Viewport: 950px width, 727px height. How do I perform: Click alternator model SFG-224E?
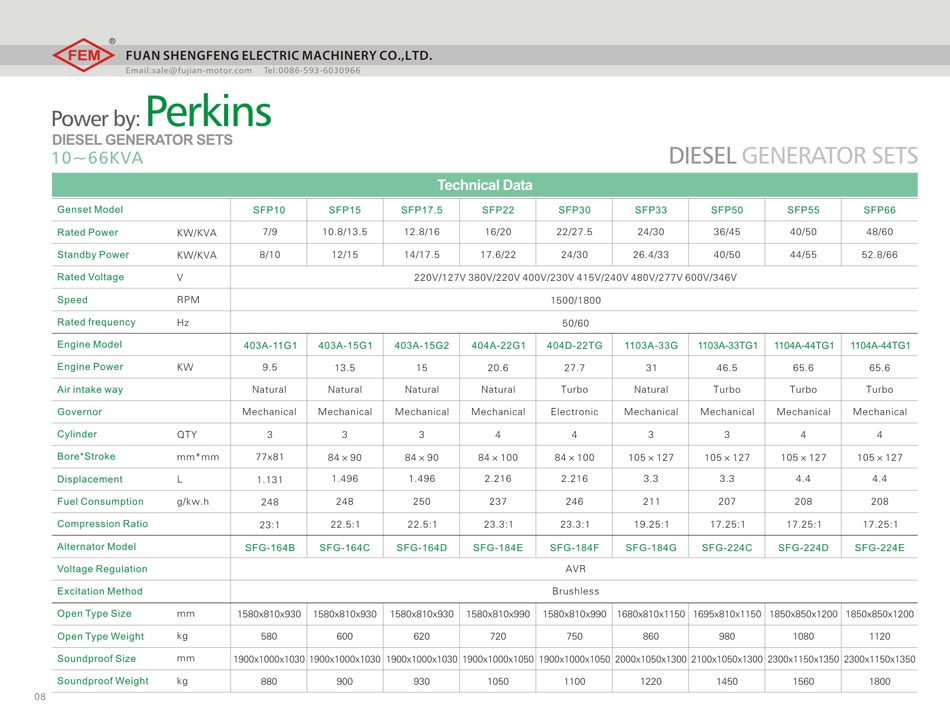pos(880,548)
